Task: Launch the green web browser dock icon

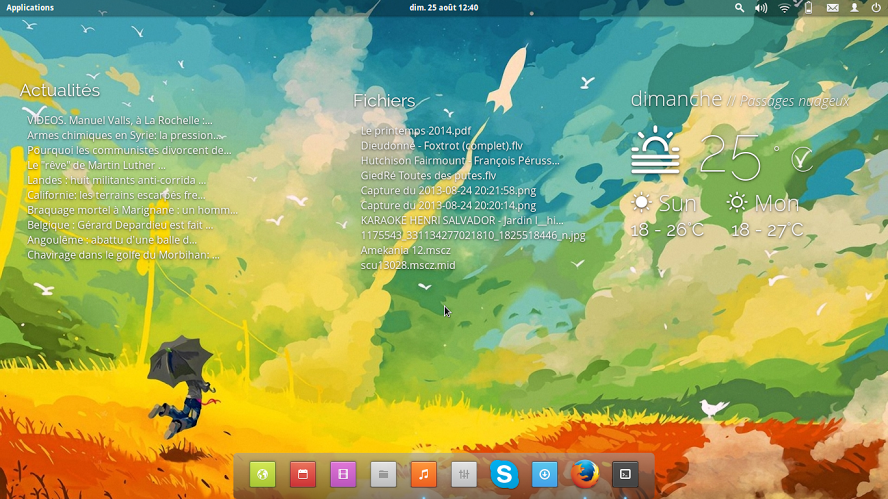Action: pos(262,474)
